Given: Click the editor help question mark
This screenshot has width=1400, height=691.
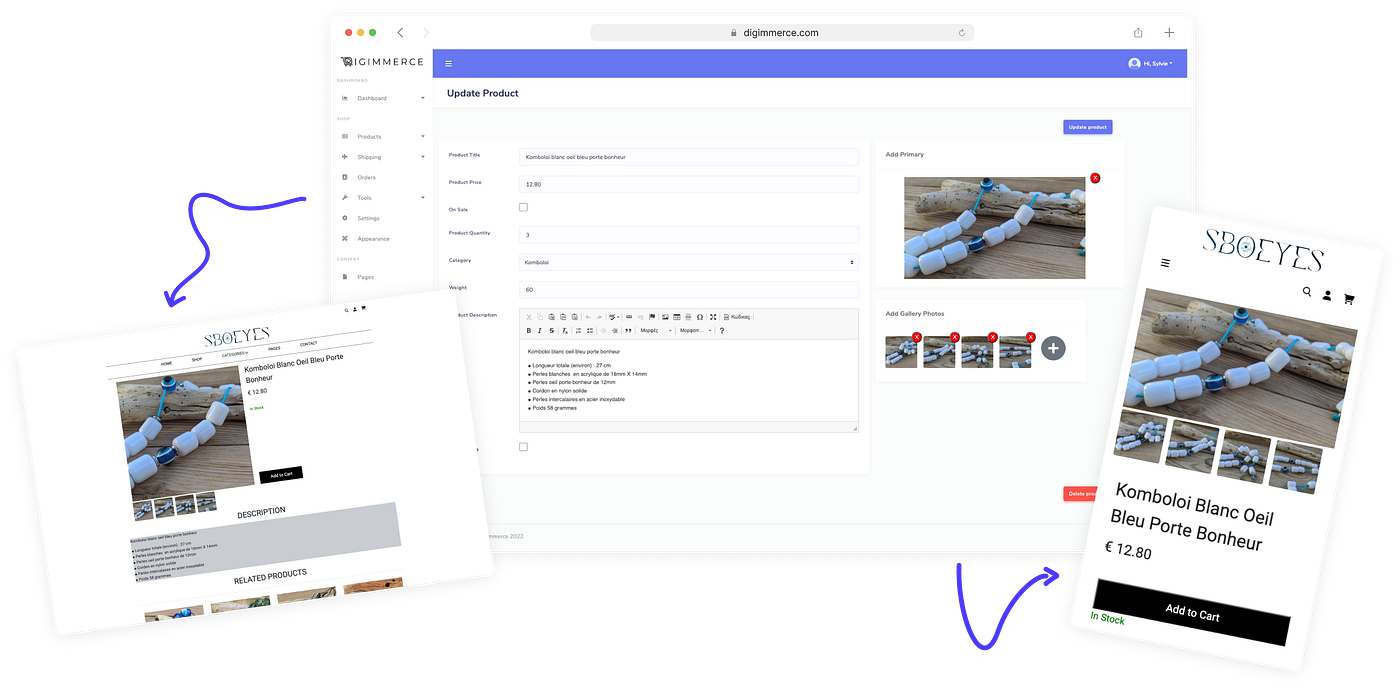Looking at the screenshot, I should tap(722, 331).
